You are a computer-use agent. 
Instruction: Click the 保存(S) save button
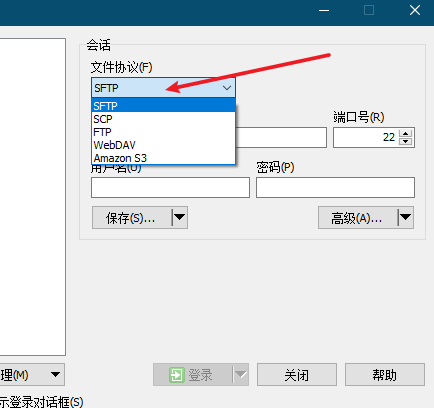click(x=132, y=218)
